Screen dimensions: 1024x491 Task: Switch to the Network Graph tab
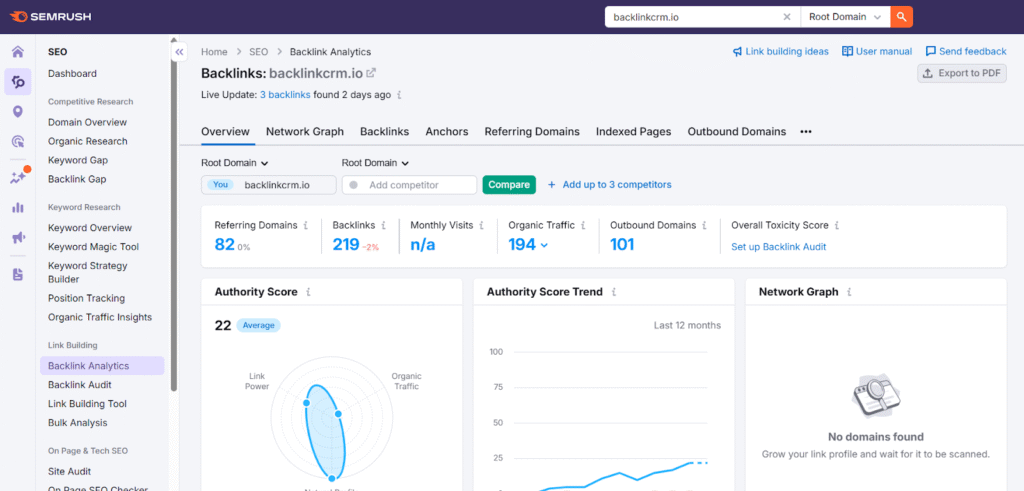click(304, 132)
